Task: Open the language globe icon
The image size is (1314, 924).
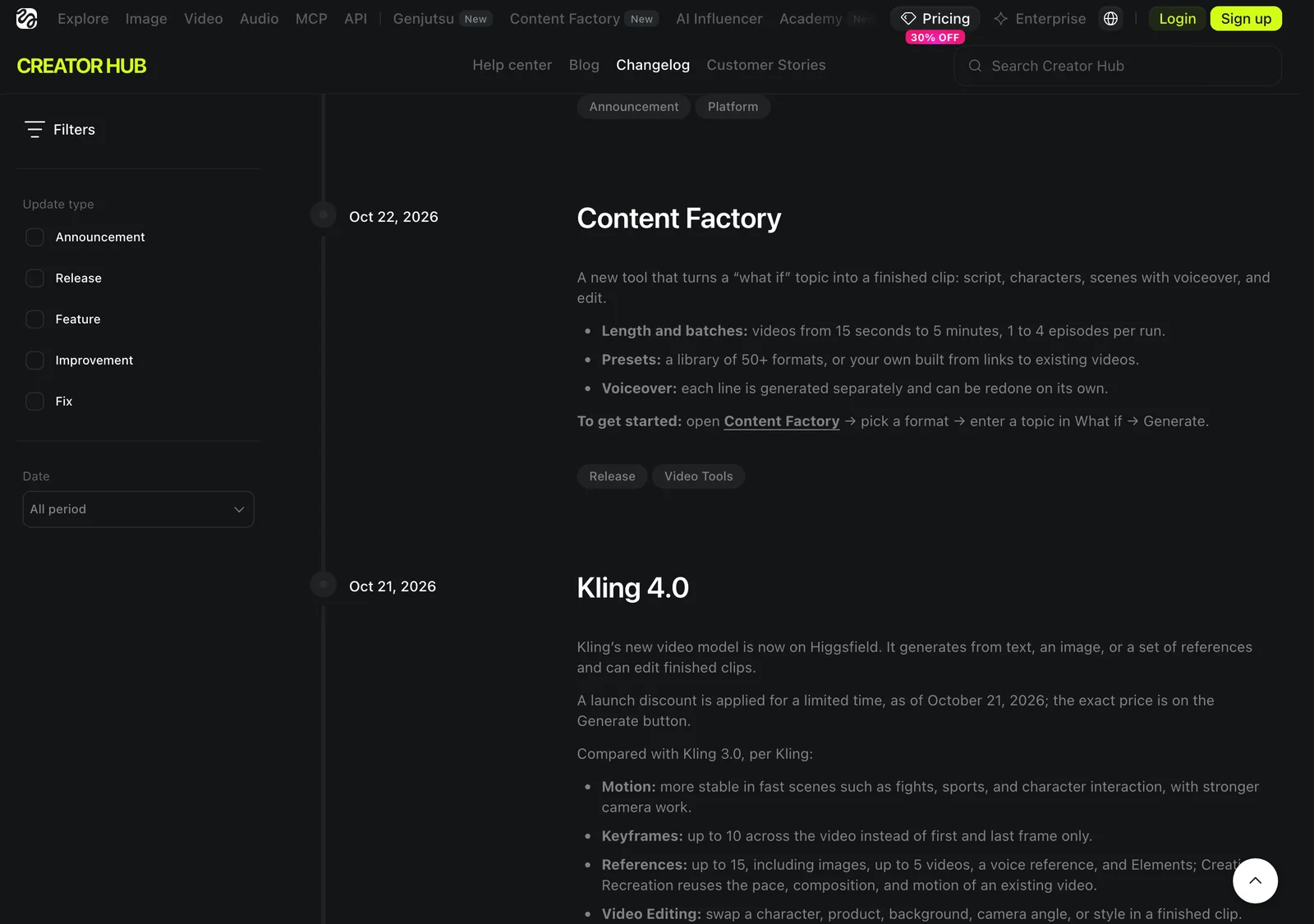Action: pyautogui.click(x=1110, y=18)
